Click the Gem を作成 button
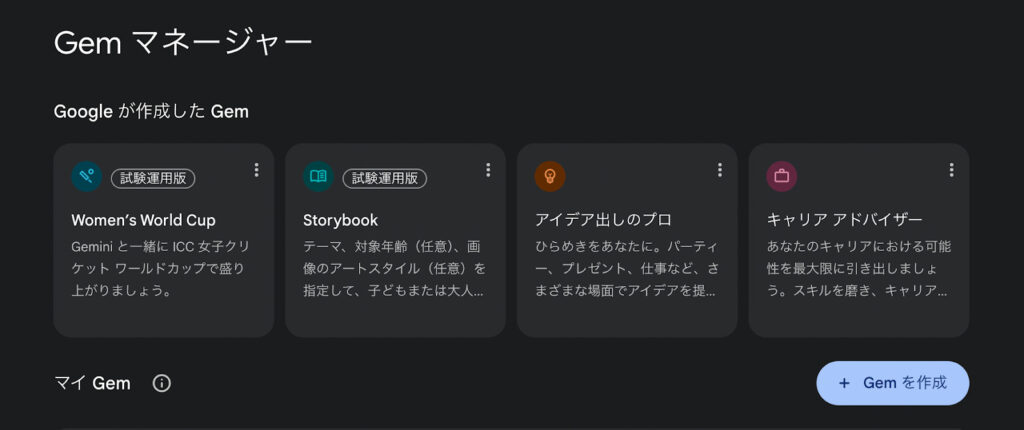The image size is (1024, 430). (x=892, y=383)
